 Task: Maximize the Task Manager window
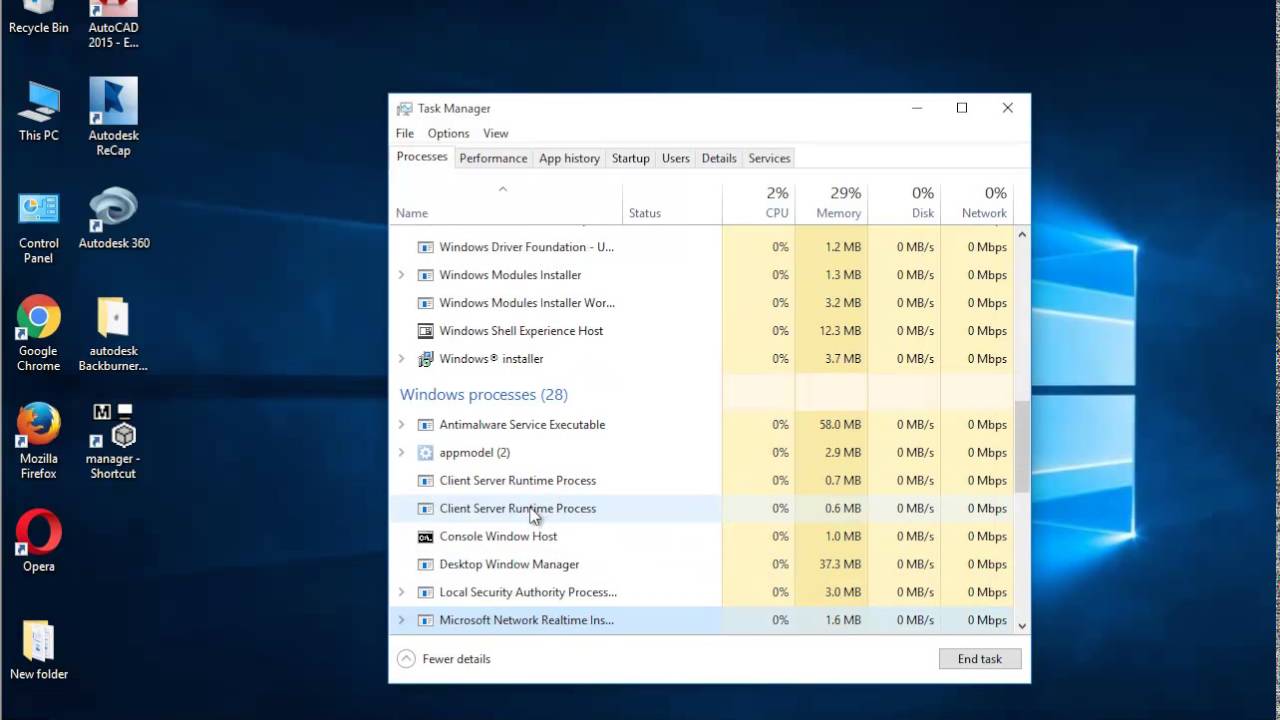pos(962,108)
